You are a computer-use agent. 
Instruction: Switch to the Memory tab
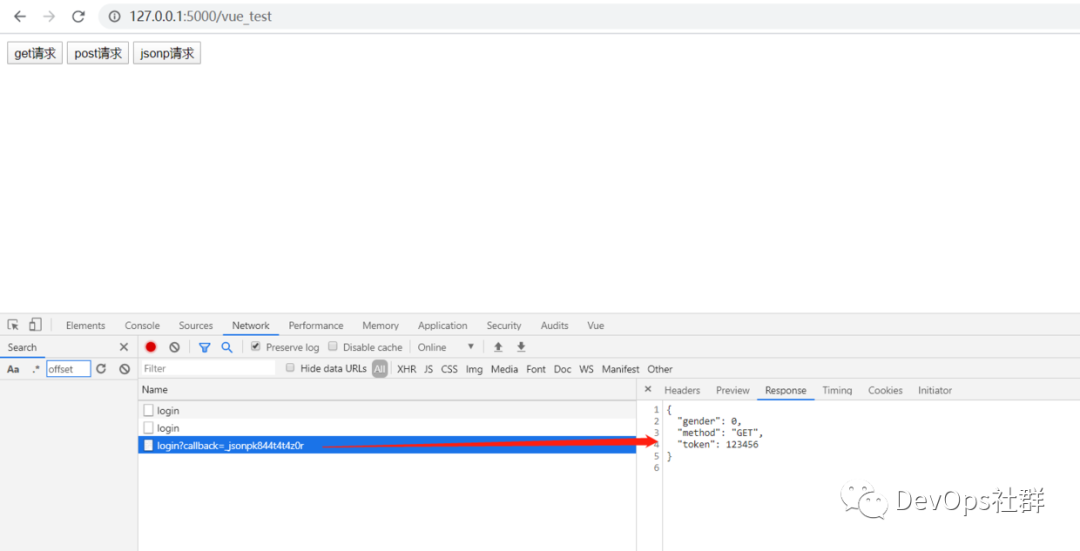[380, 325]
